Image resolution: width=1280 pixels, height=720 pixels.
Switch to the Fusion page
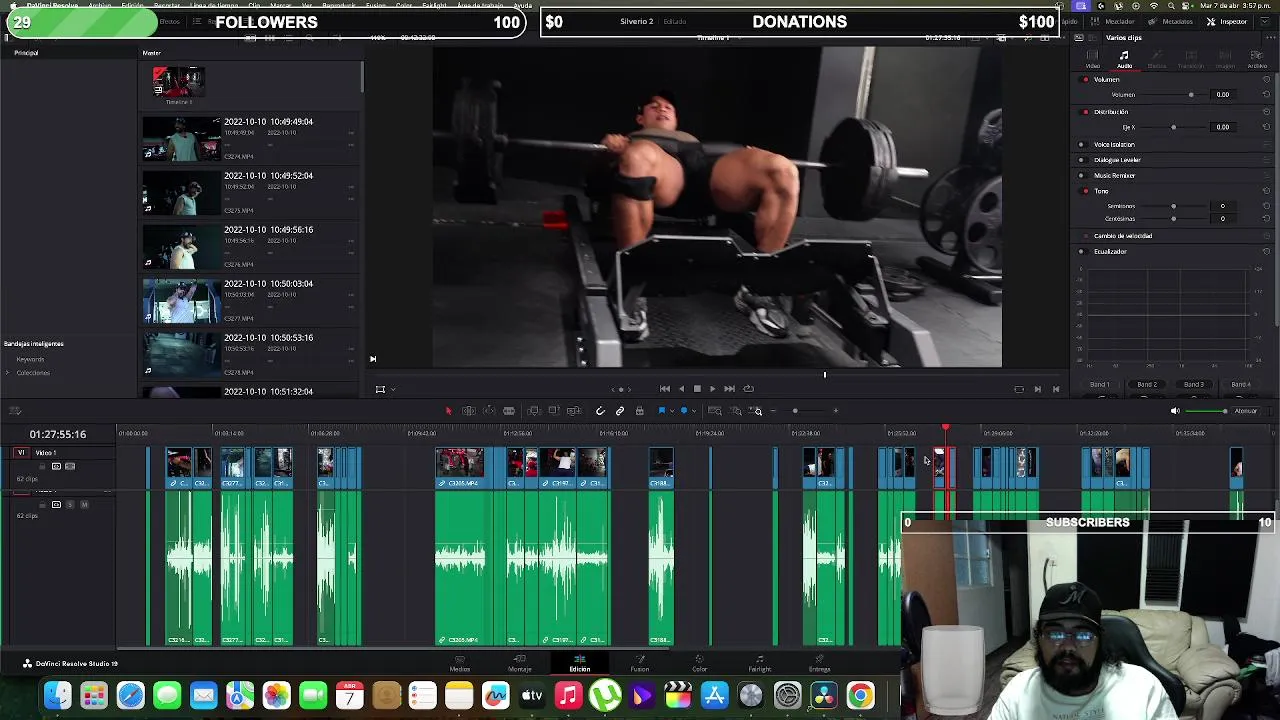point(640,664)
